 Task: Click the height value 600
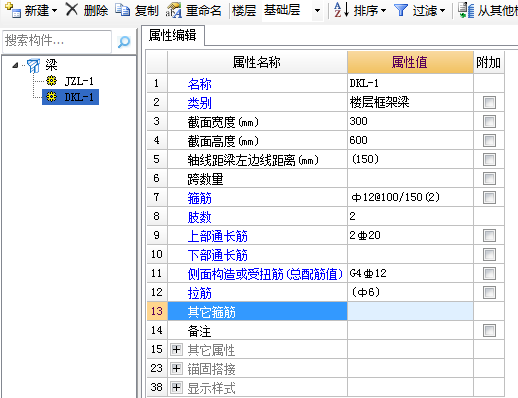358,140
